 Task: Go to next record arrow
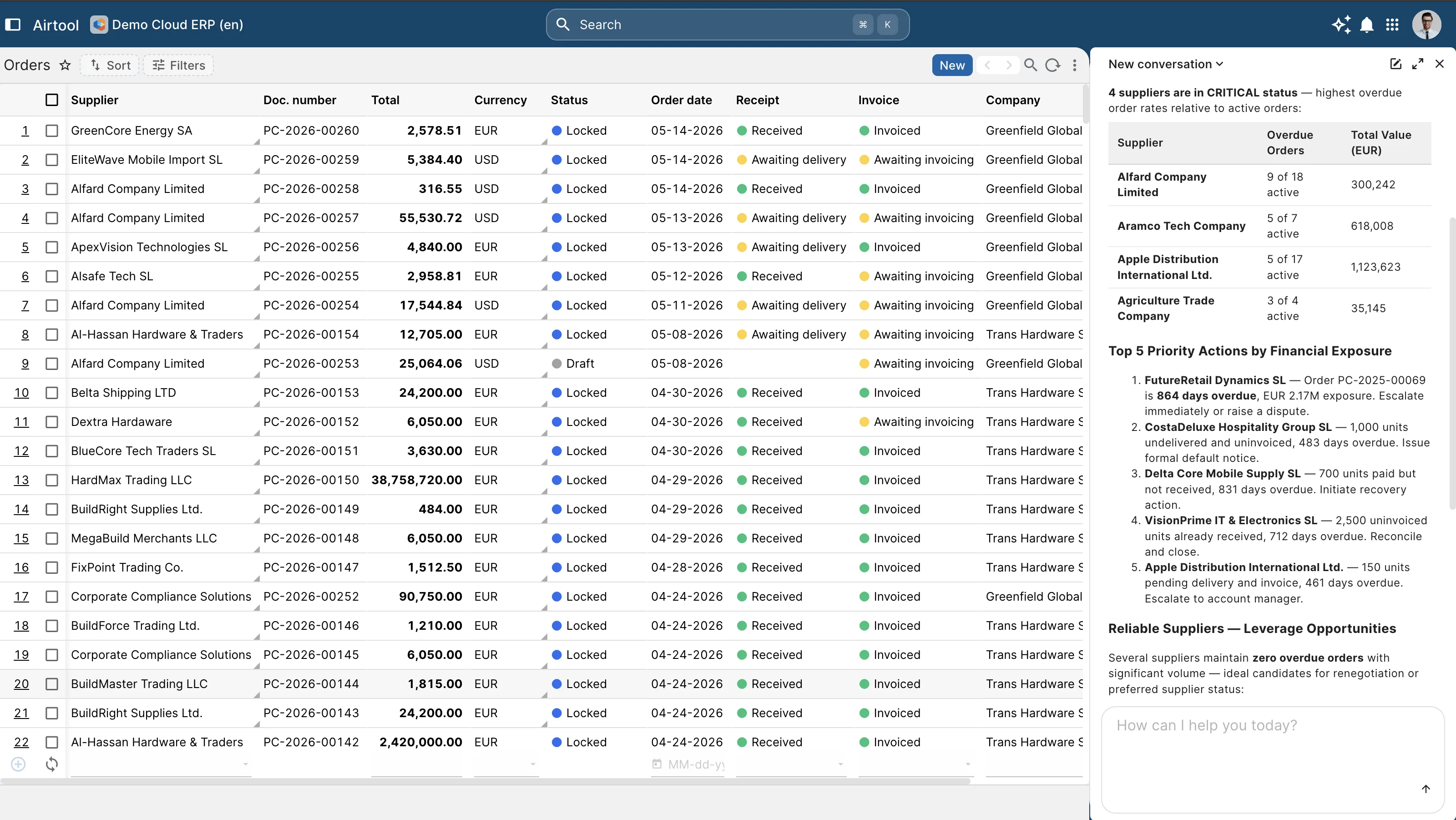[x=1008, y=65]
